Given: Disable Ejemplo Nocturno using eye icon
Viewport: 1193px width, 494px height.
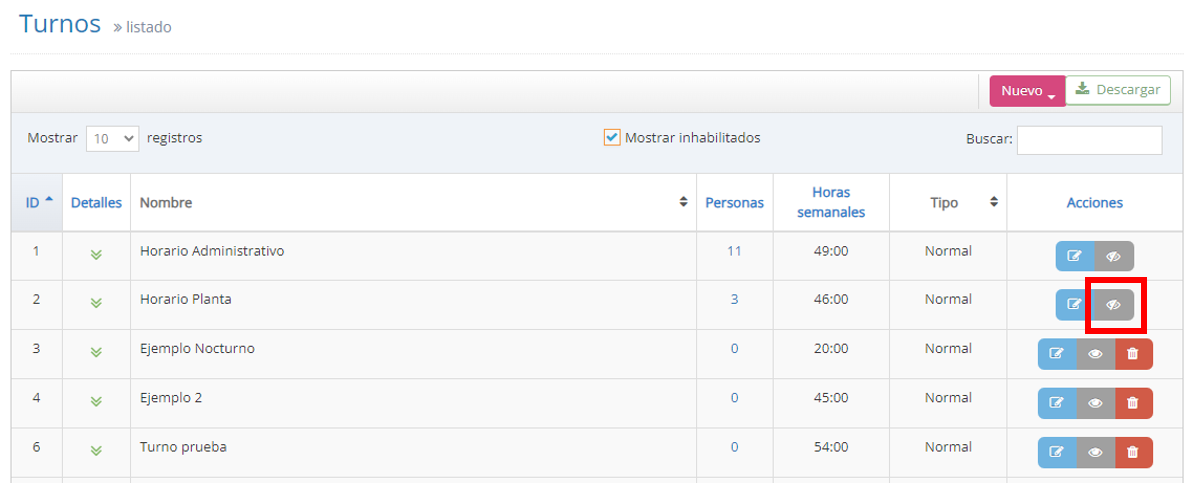Looking at the screenshot, I should 1095,354.
